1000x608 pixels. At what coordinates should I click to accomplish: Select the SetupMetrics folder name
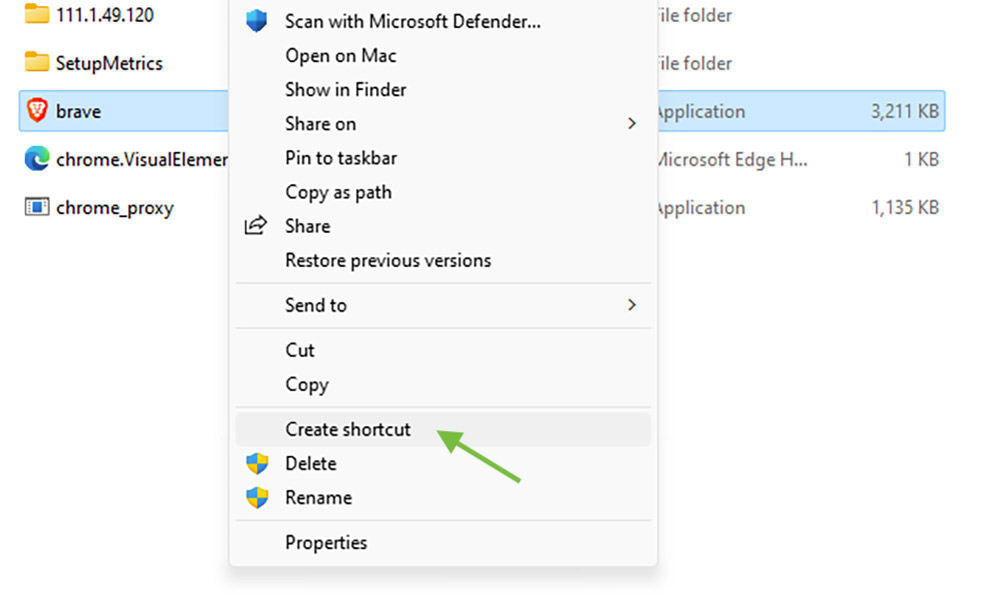109,63
